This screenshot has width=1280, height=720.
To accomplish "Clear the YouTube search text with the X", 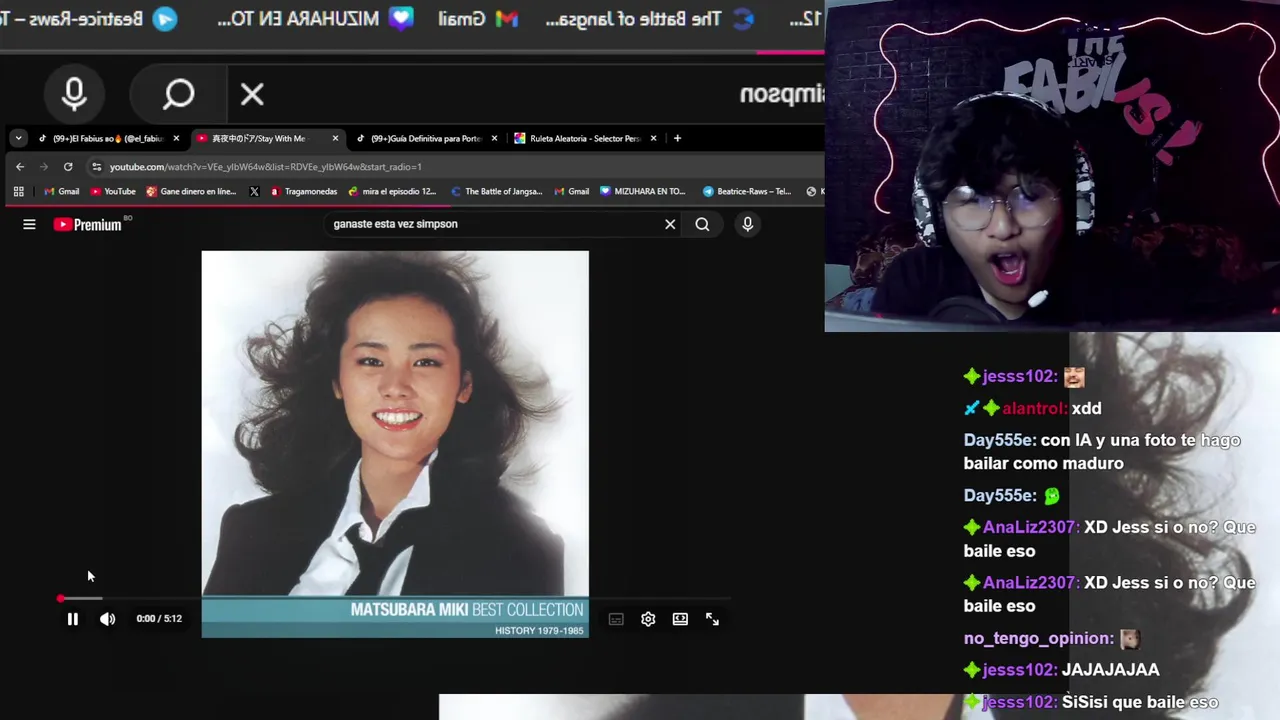I will (670, 225).
